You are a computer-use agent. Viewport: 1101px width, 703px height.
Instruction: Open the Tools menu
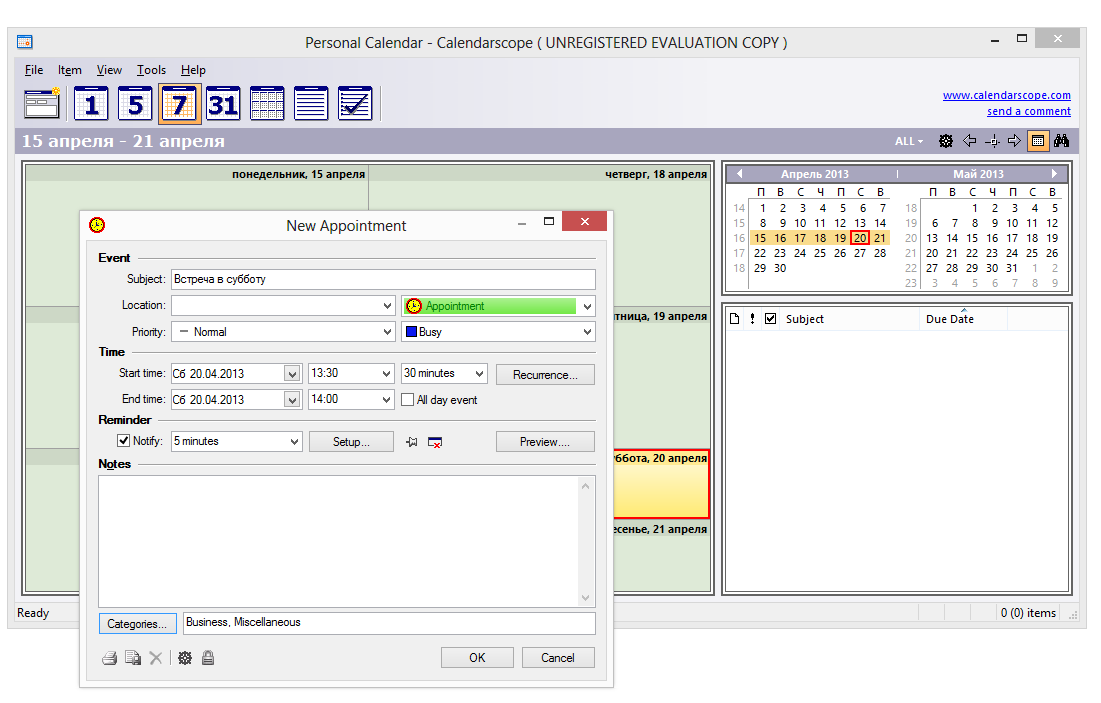tap(151, 70)
